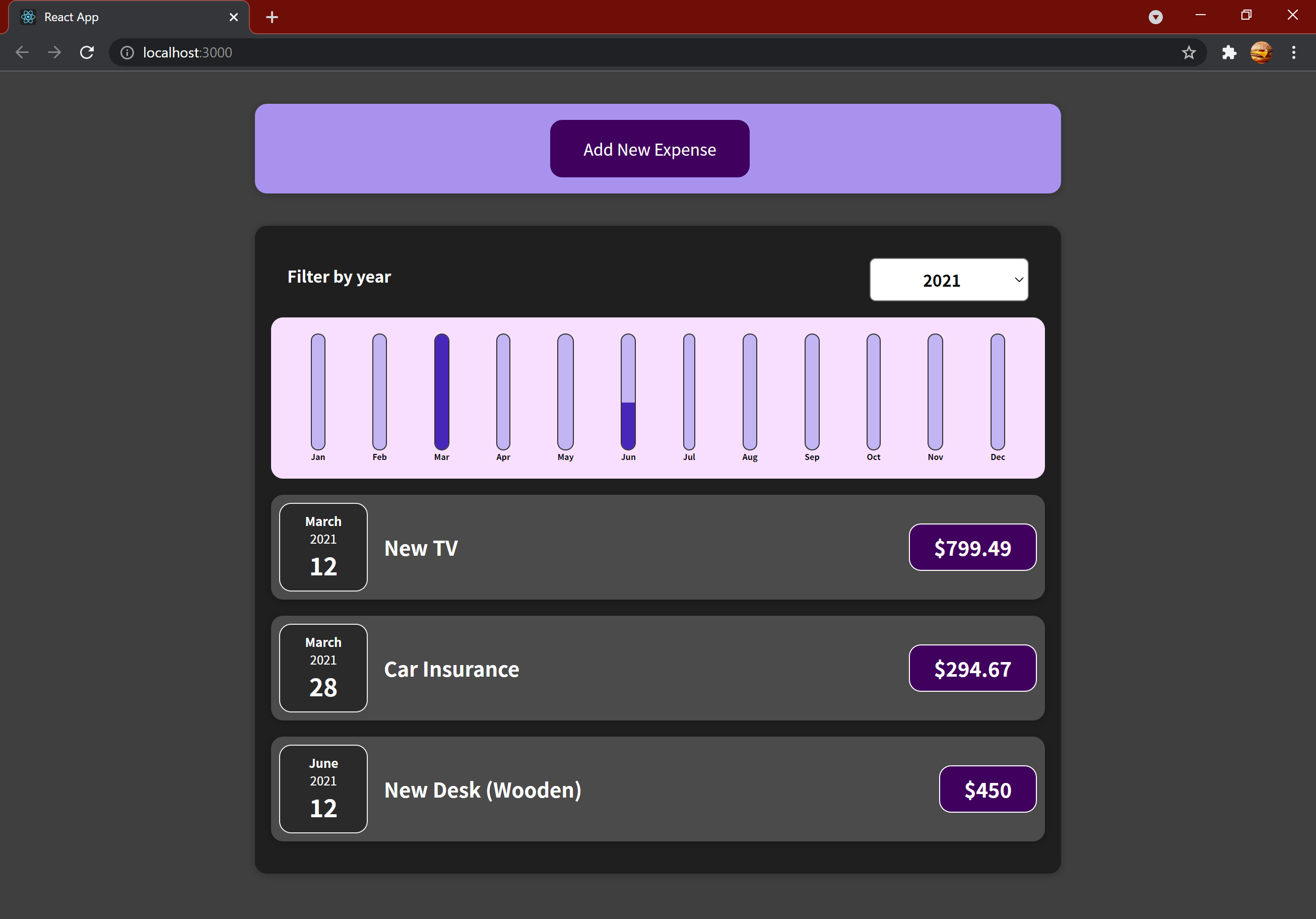Open the browser extensions puzzle icon
Image resolution: width=1316 pixels, height=919 pixels.
(1229, 52)
